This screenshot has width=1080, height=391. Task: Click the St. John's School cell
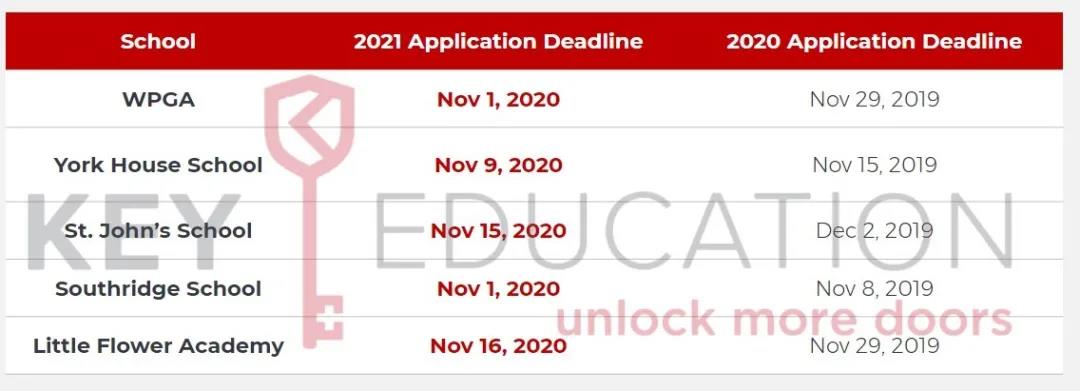[x=158, y=230]
